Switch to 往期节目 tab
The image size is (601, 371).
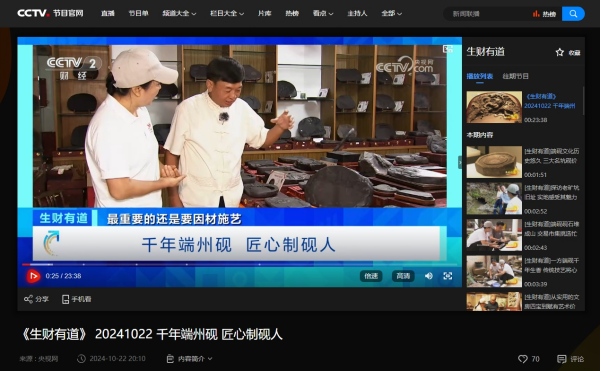click(x=515, y=76)
